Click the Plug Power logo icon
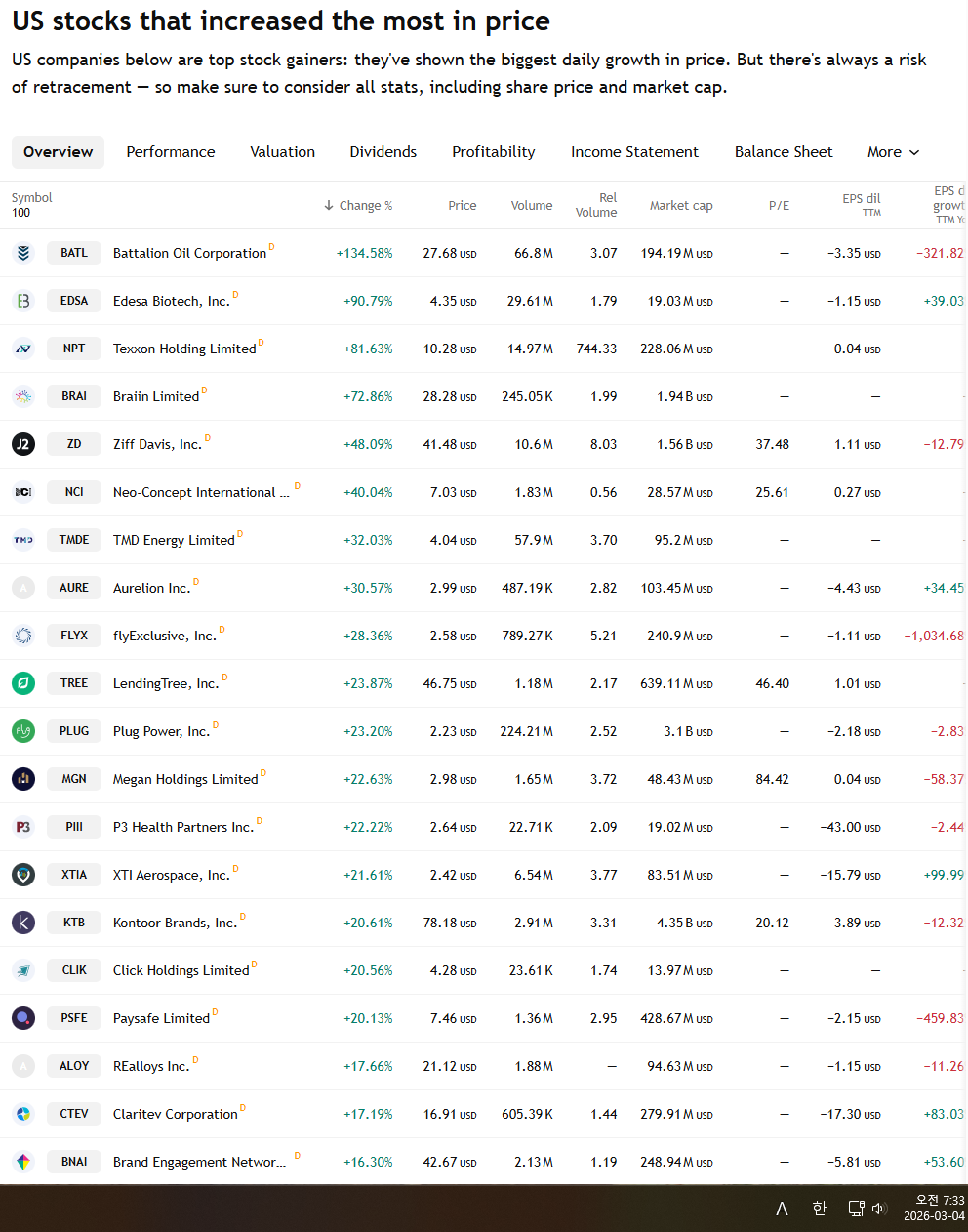Viewport: 968px width, 1232px height. (x=23, y=731)
